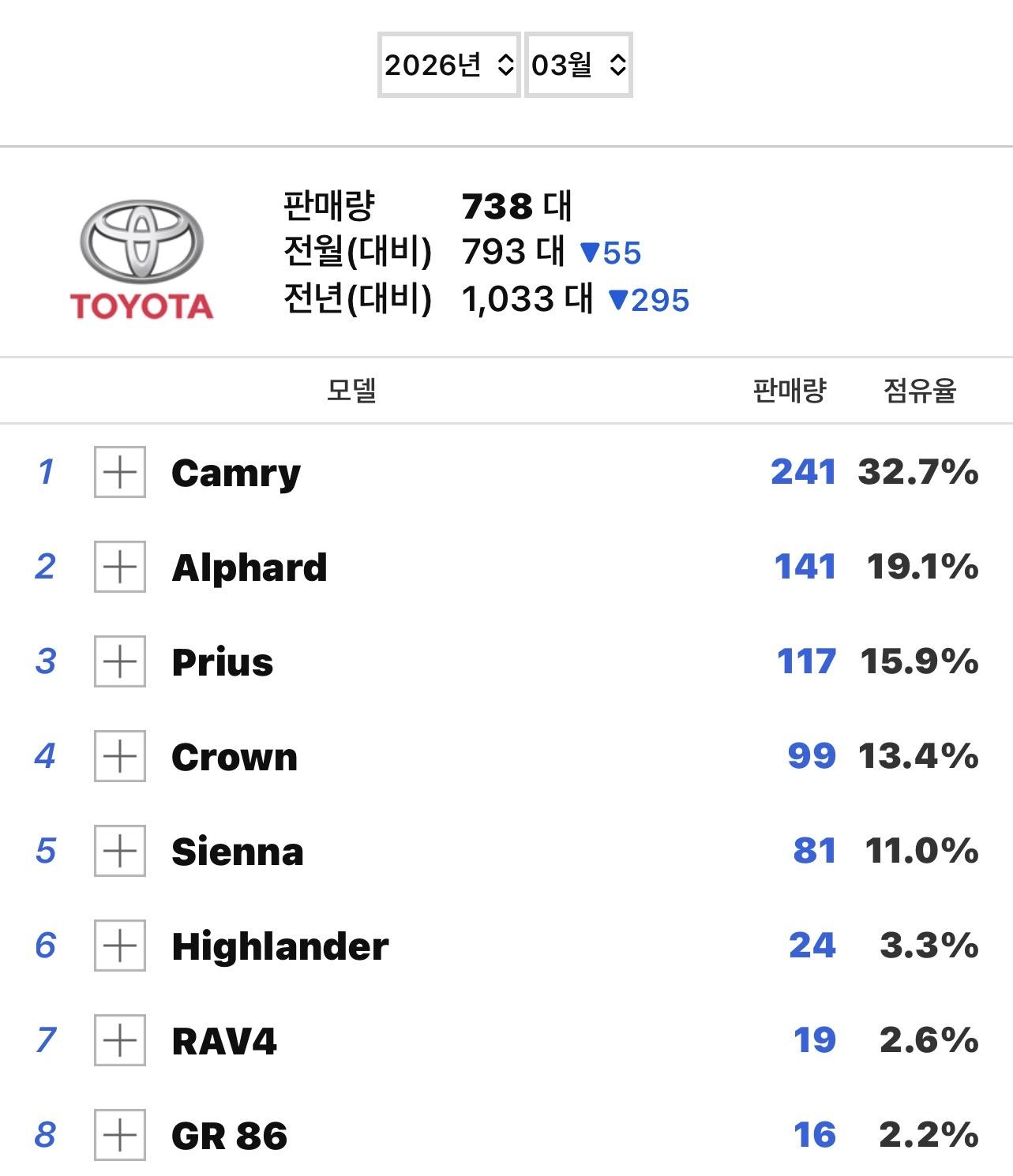Click the GR 86 model name
The height and width of the screenshot is (1176, 1013).
tap(229, 1136)
